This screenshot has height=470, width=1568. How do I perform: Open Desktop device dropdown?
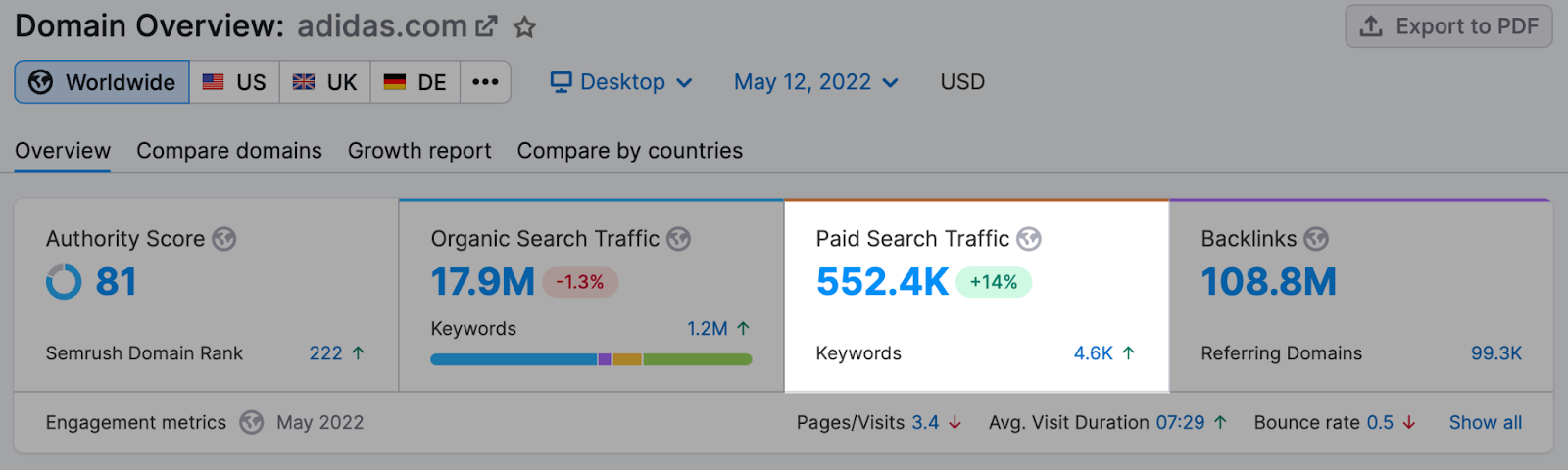click(x=621, y=82)
